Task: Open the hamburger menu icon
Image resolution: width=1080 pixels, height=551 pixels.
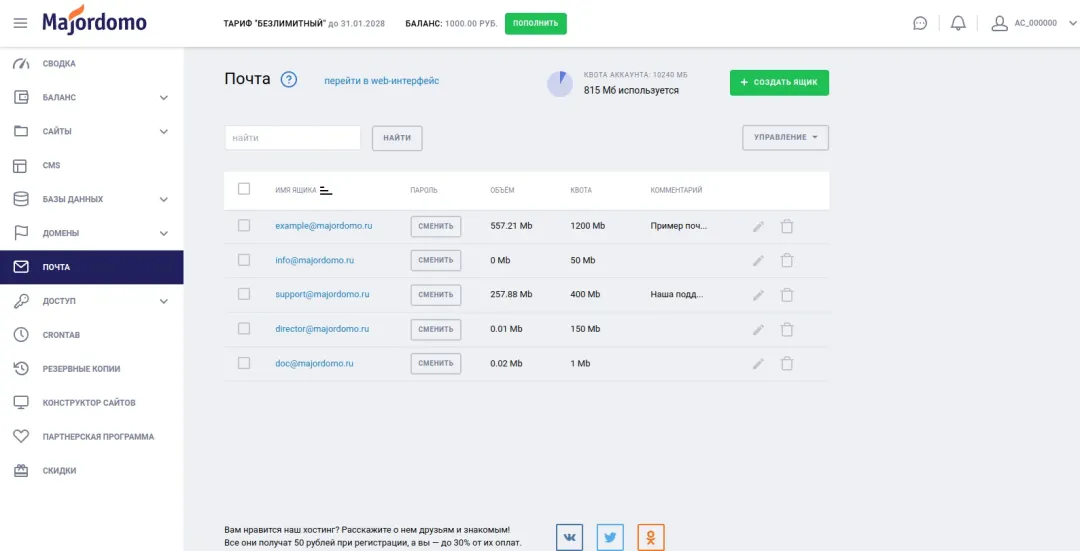Action: [21, 23]
